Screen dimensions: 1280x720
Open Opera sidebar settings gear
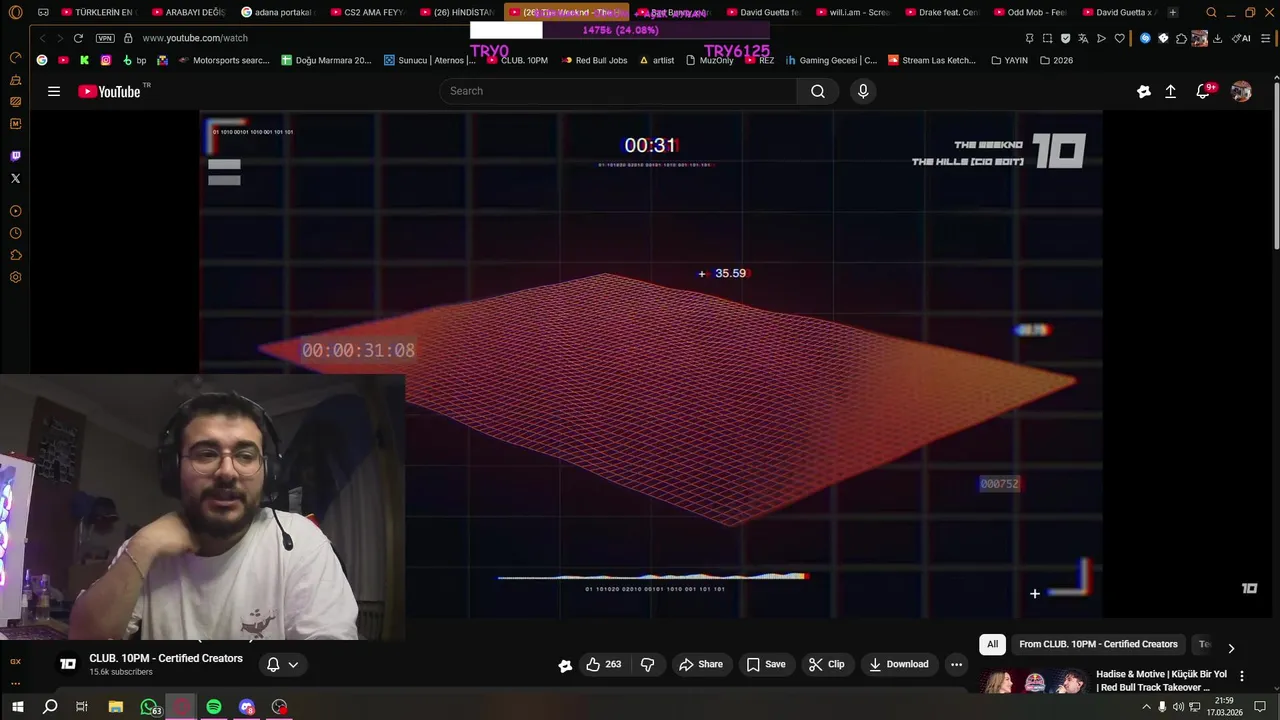tap(15, 277)
